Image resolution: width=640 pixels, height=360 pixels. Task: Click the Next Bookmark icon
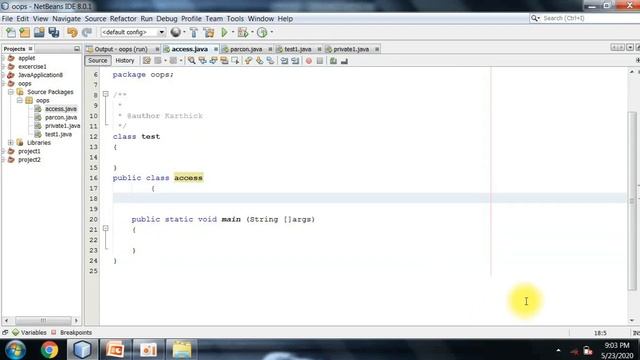click(x=259, y=61)
